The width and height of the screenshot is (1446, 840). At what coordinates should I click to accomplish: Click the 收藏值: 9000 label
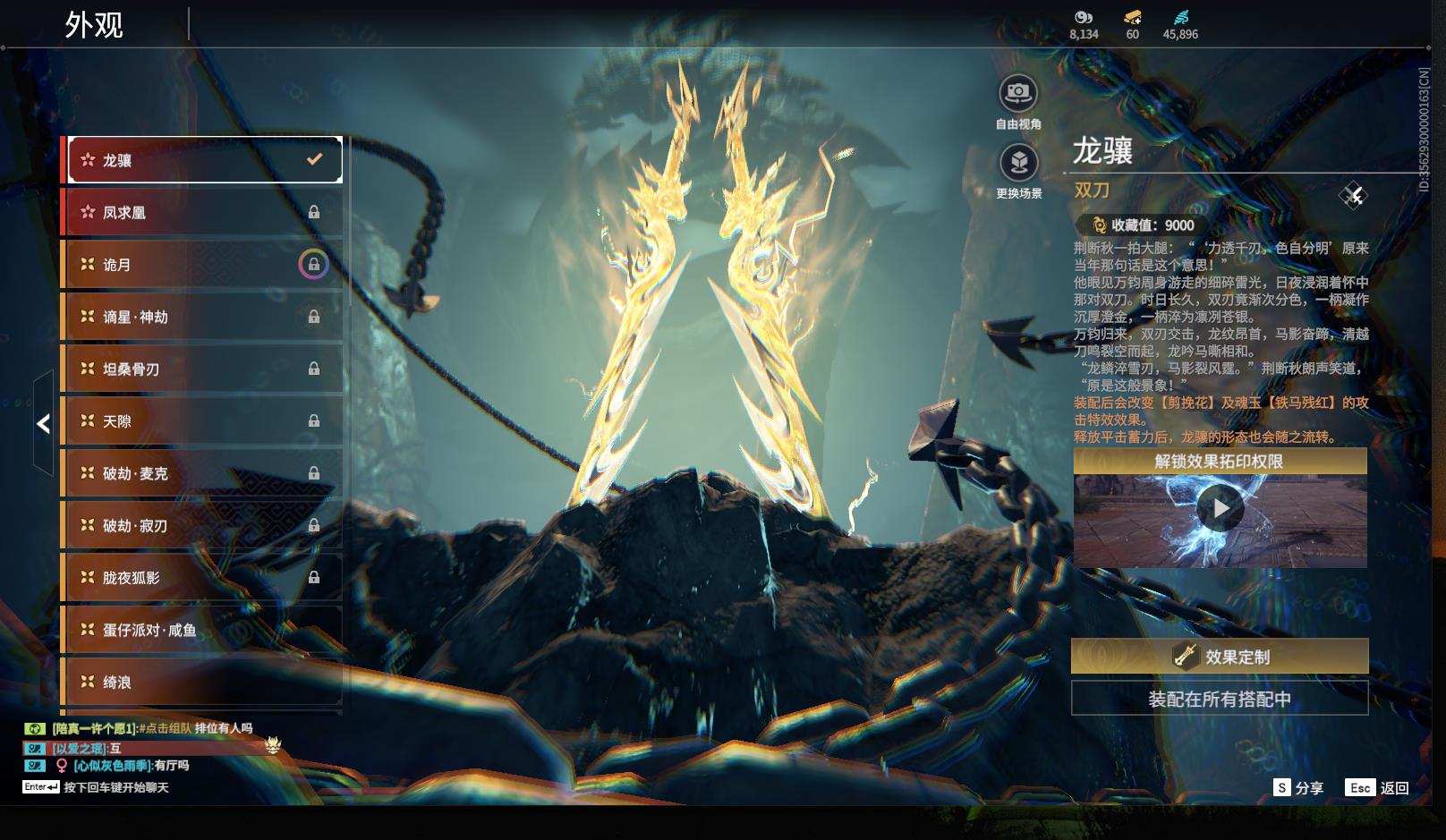1153,225
